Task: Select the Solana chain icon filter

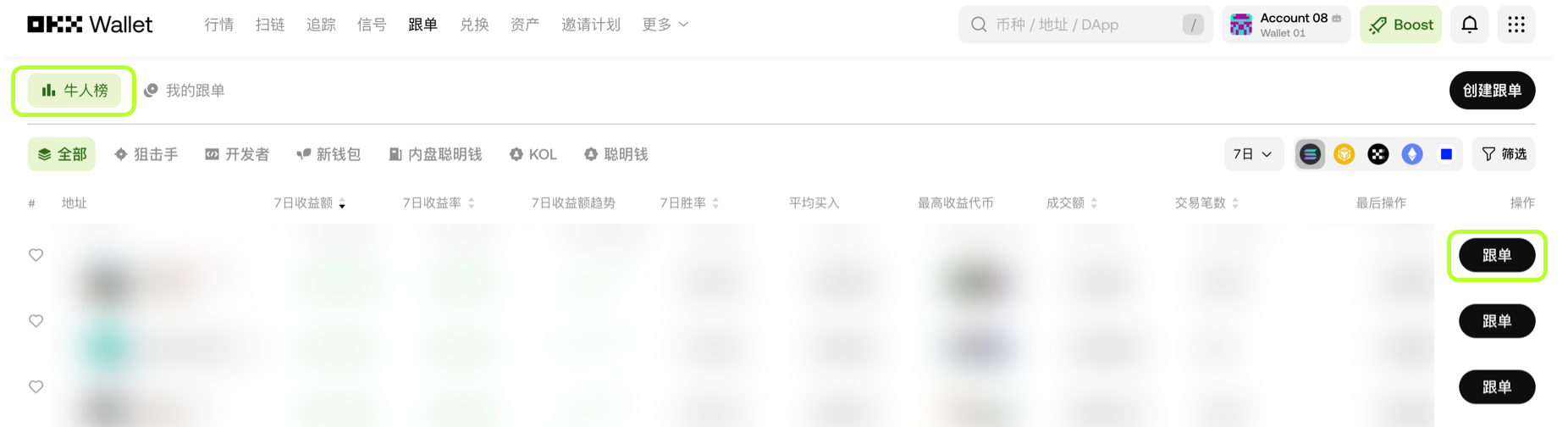Action: coord(1310,154)
